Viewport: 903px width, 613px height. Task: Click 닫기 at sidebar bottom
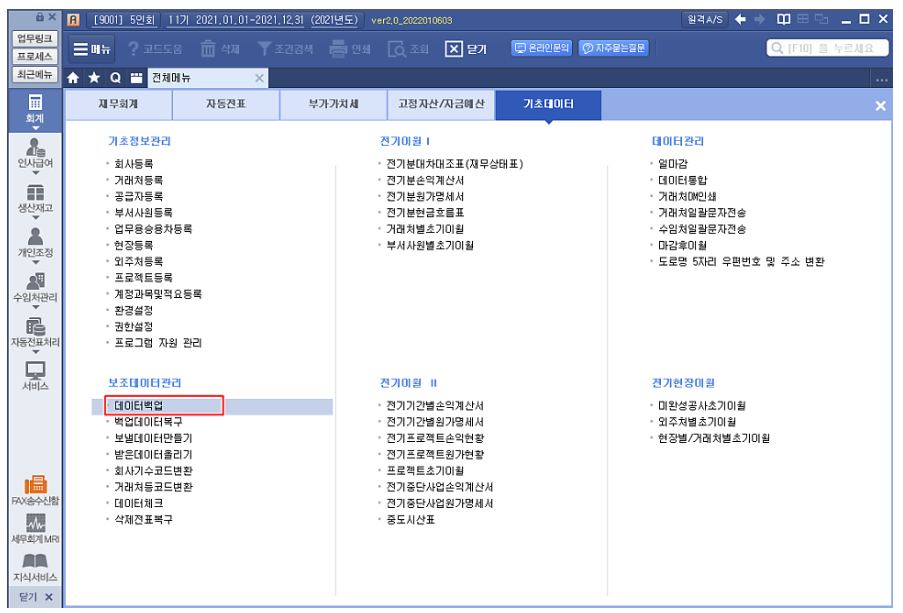pos(35,597)
